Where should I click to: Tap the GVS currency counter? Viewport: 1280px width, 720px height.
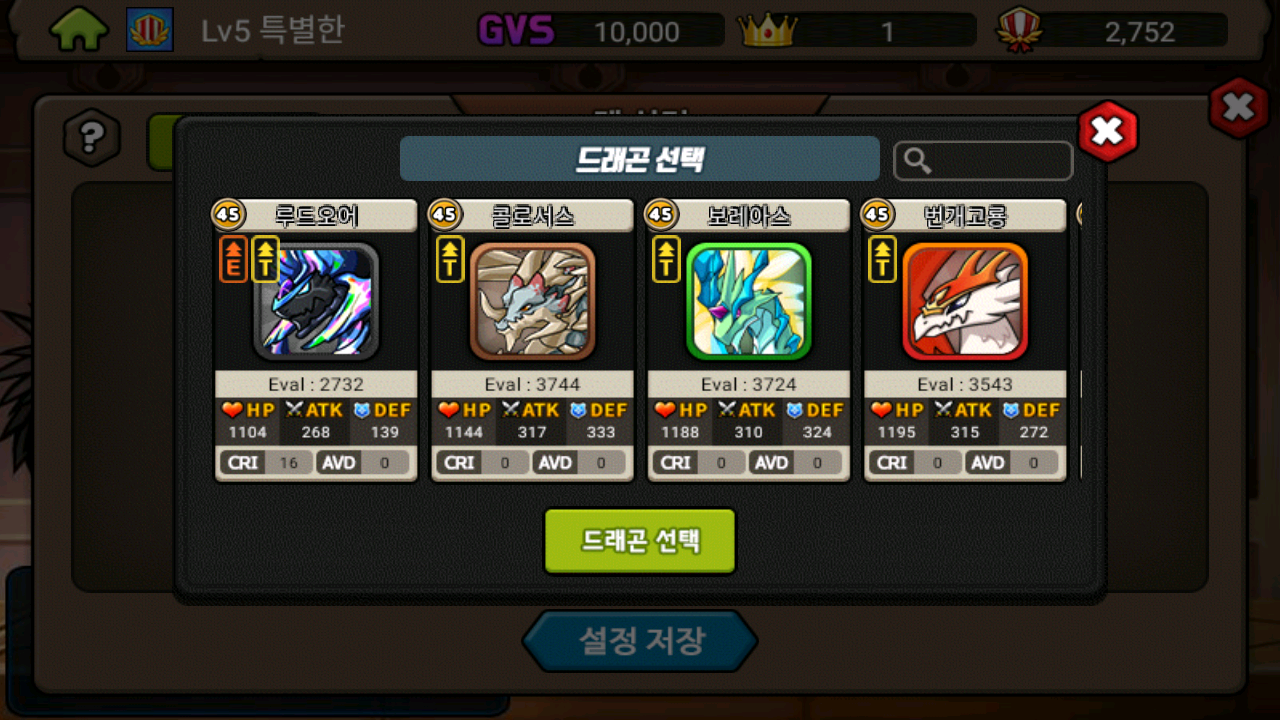601,31
